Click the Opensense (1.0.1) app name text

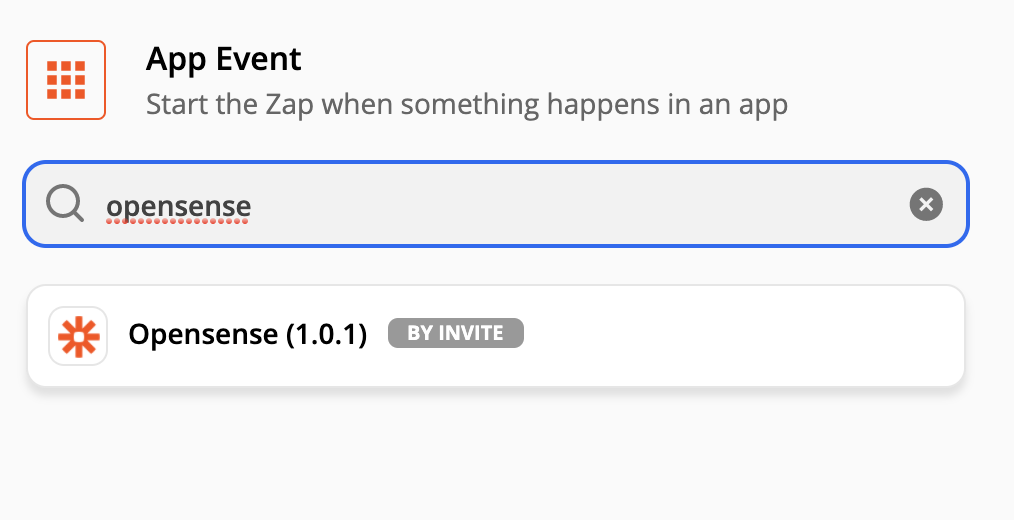click(x=248, y=334)
